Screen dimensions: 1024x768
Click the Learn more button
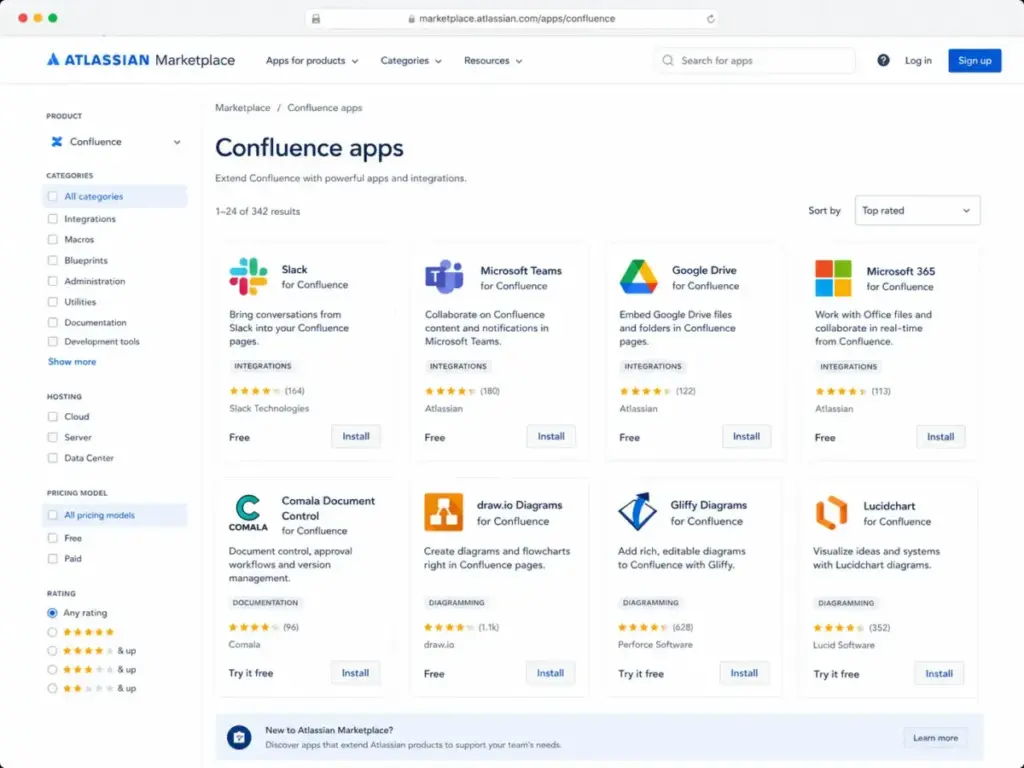935,738
